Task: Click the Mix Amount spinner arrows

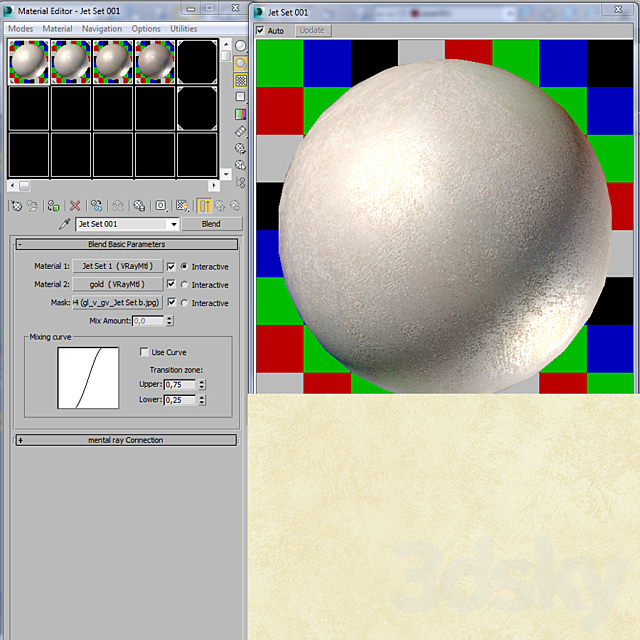Action: [x=170, y=321]
